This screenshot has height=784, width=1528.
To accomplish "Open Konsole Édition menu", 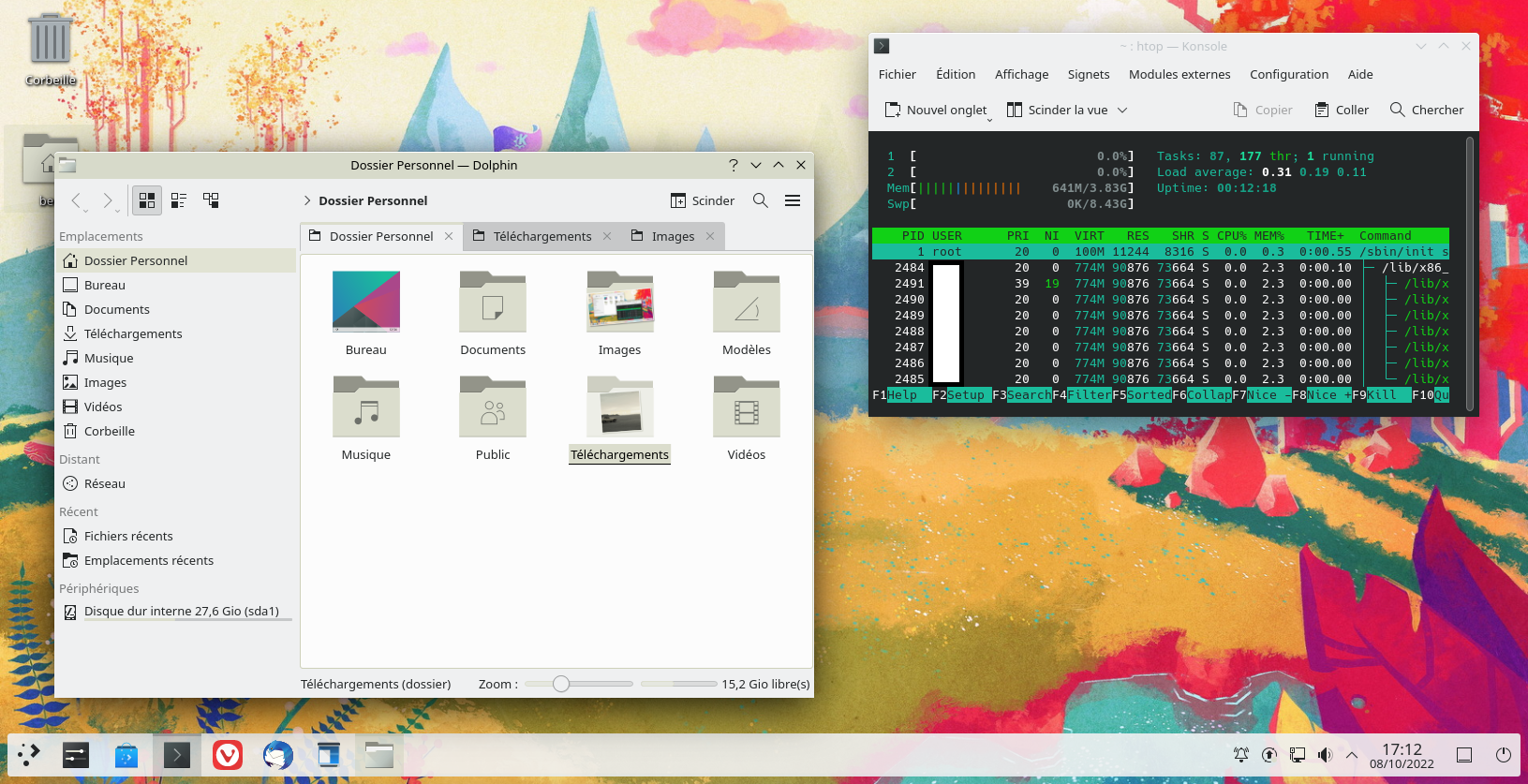I will coord(956,74).
